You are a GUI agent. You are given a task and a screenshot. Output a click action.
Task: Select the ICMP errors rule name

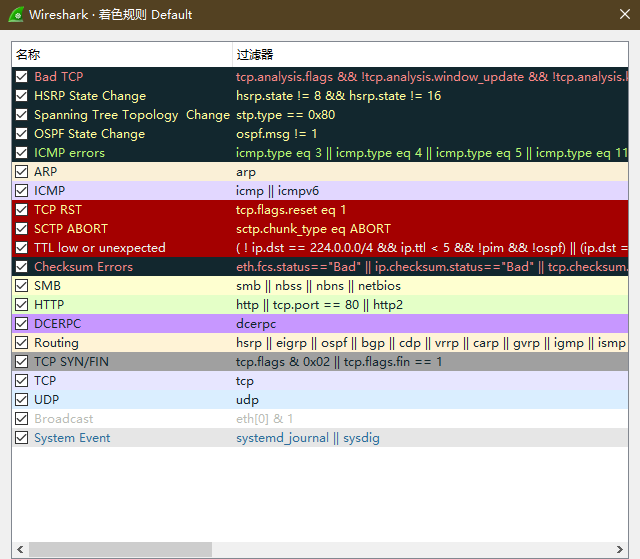(x=69, y=153)
